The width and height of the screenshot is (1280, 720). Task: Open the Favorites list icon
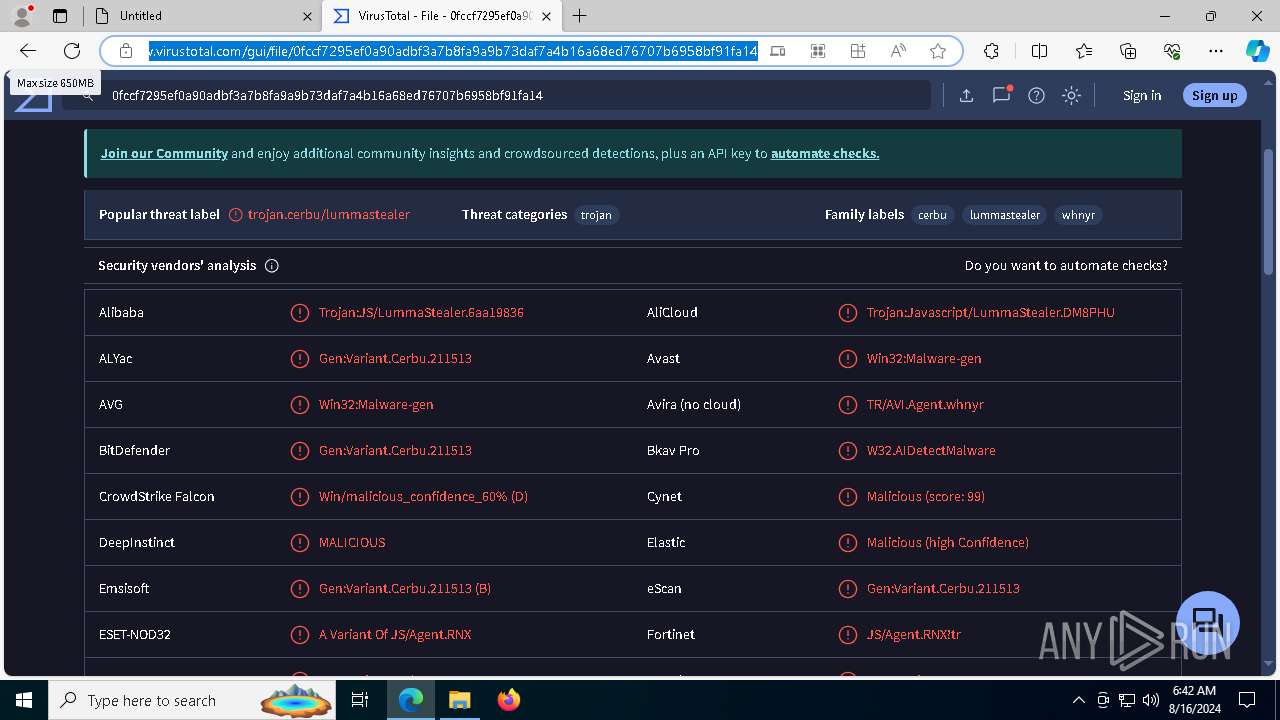coord(1084,51)
